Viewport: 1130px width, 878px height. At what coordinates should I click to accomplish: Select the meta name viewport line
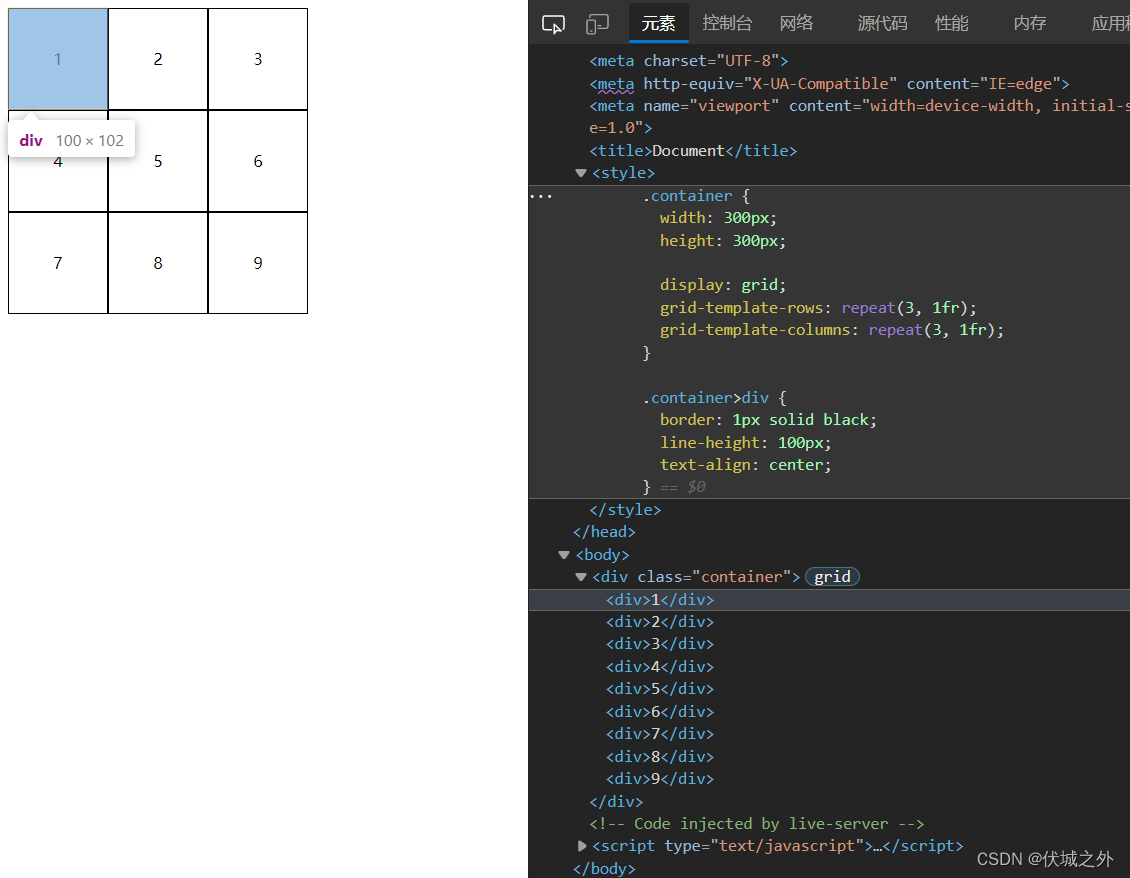pyautogui.click(x=859, y=117)
